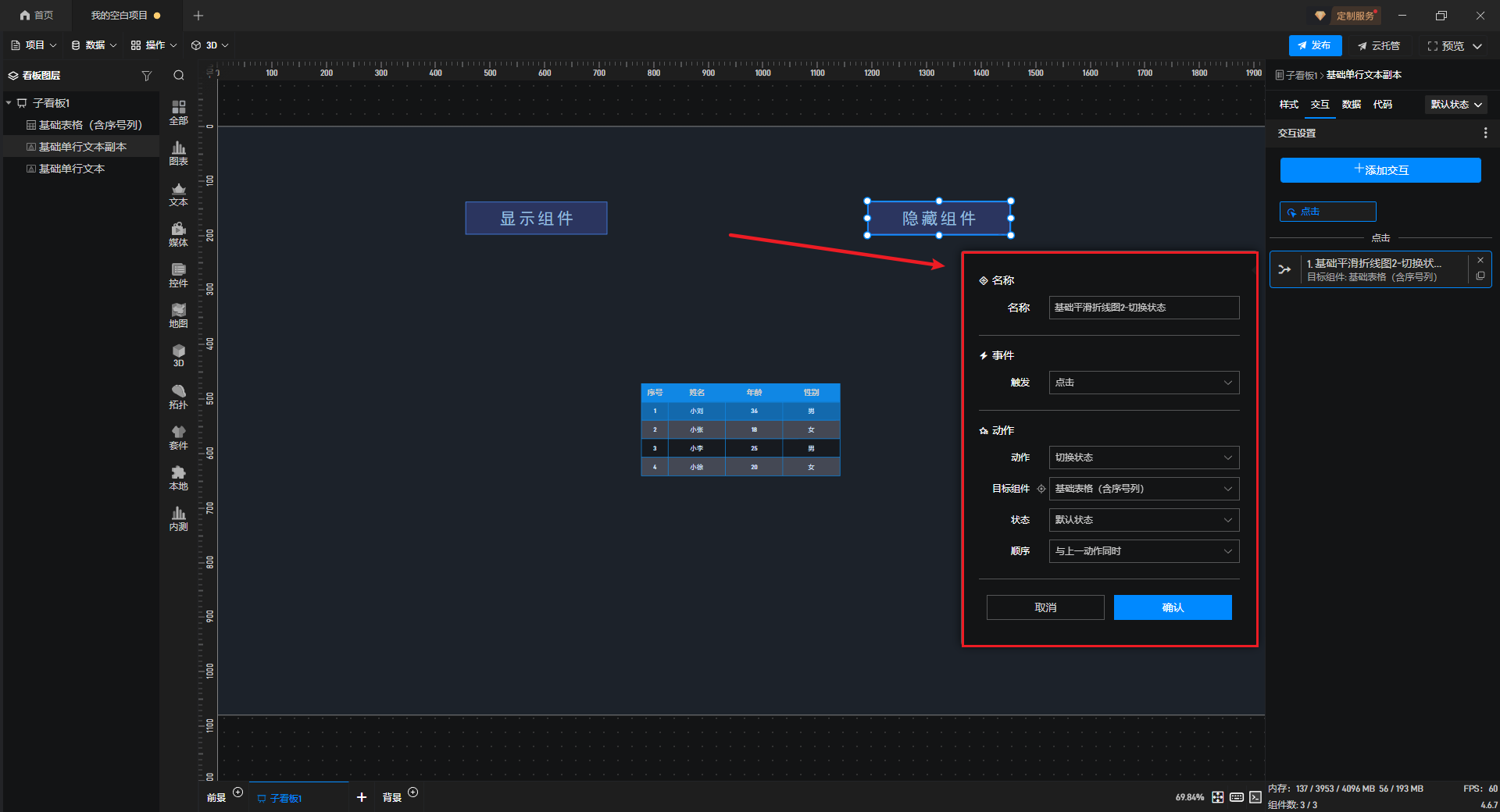Open the 默认状态 state selector
This screenshot has height=812, width=1500.
(x=1456, y=105)
